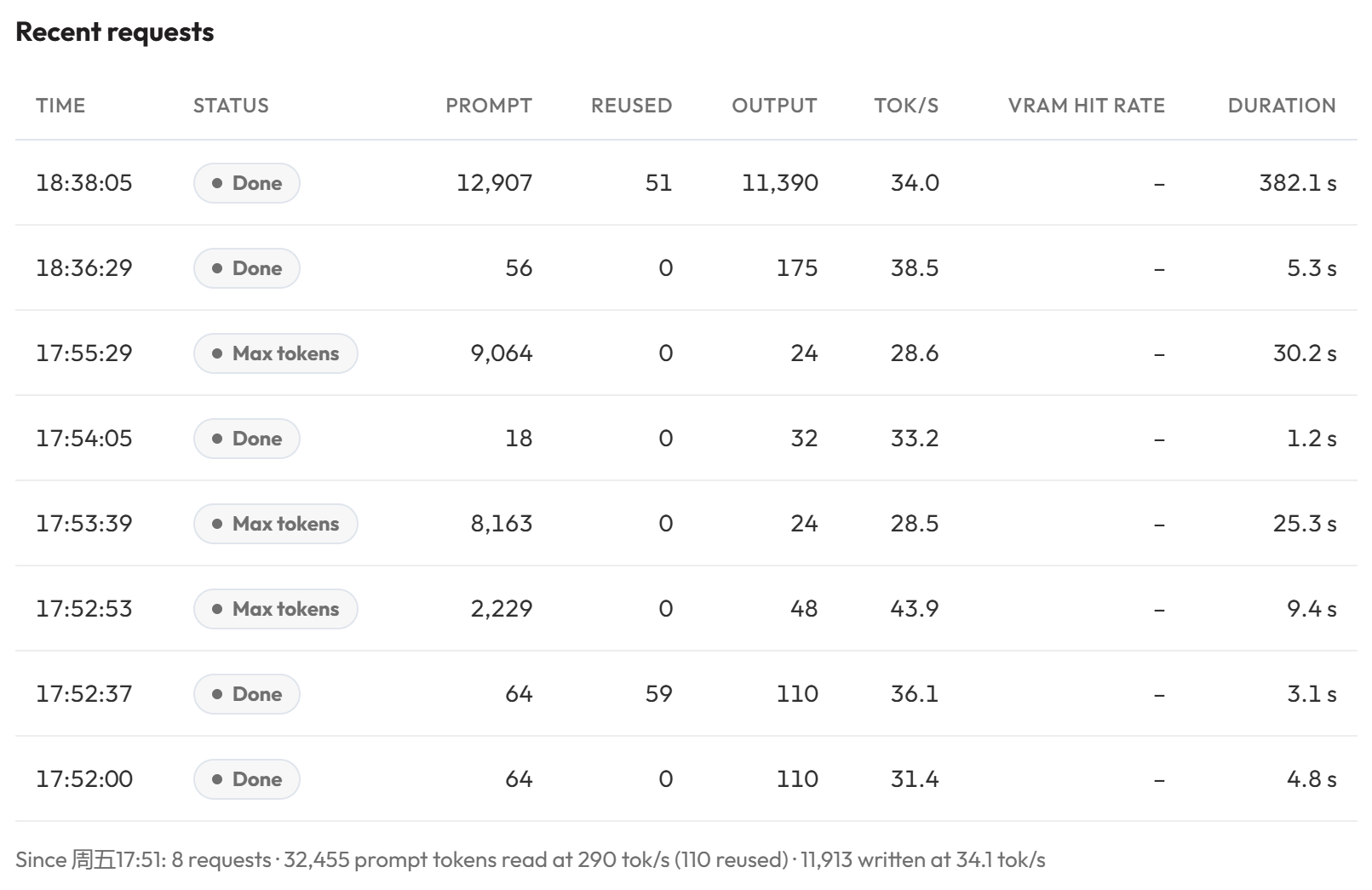Select the 17:54:05 timestamp cell

pos(84,439)
